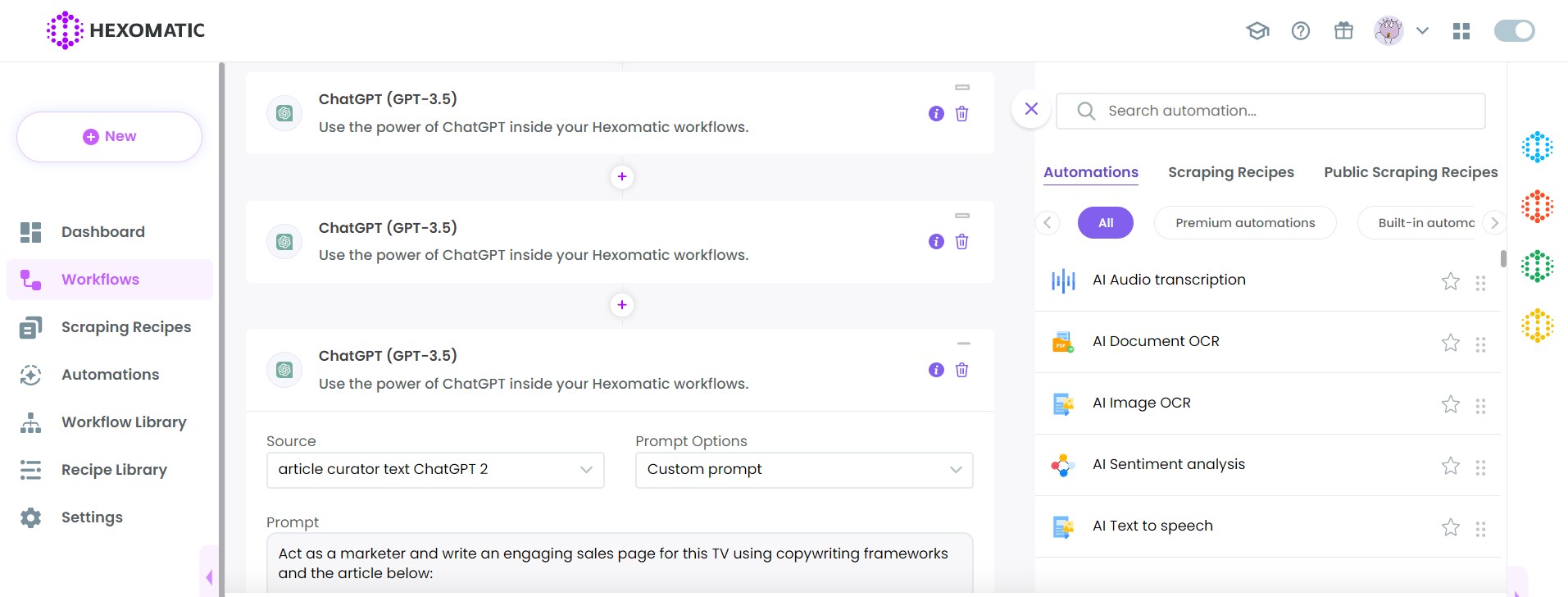Close the automations panel
1568x597 pixels.
(x=1031, y=109)
